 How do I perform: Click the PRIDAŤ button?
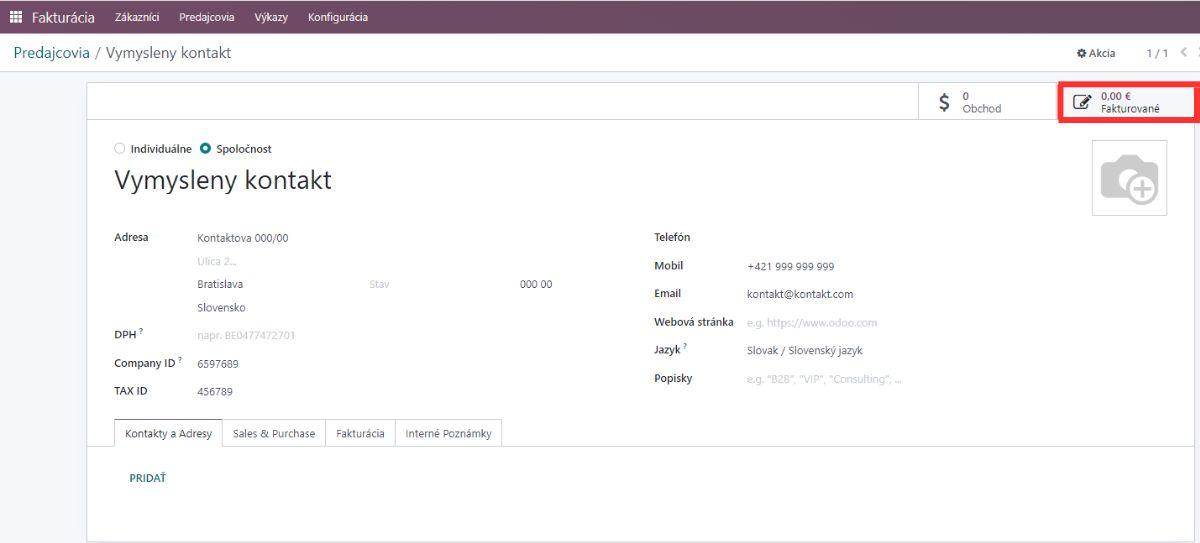148,478
